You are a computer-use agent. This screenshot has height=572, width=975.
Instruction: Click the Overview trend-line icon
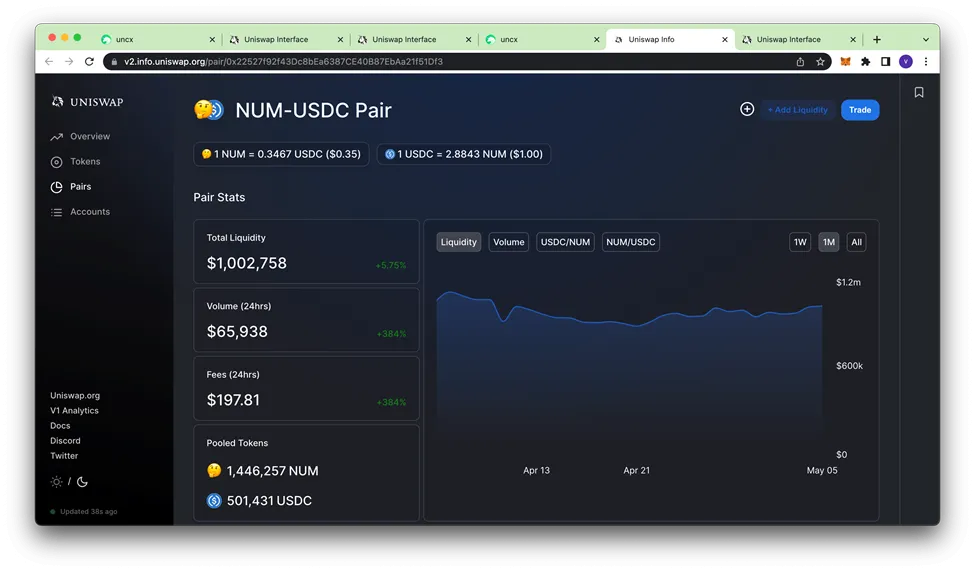click(57, 137)
